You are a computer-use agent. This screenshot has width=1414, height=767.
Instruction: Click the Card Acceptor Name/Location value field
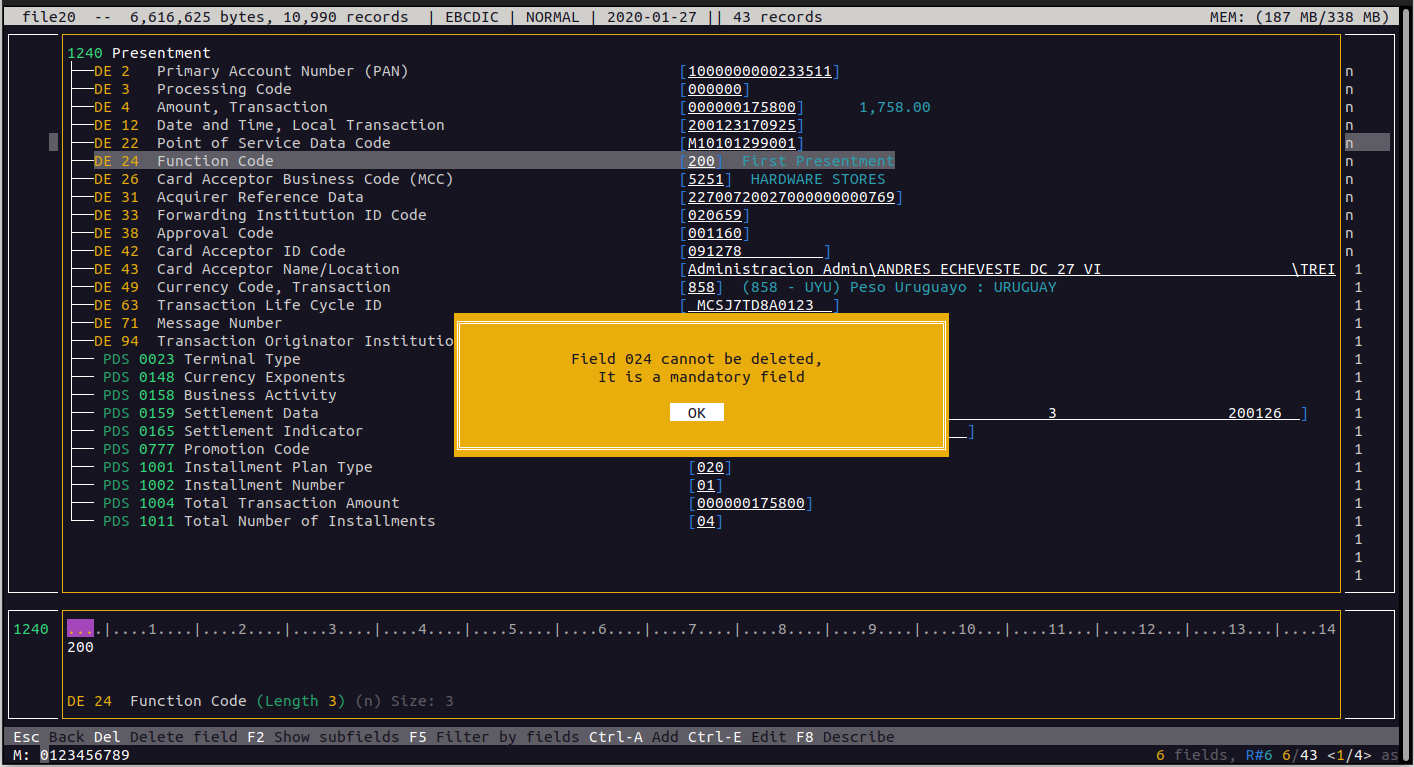[1010, 269]
